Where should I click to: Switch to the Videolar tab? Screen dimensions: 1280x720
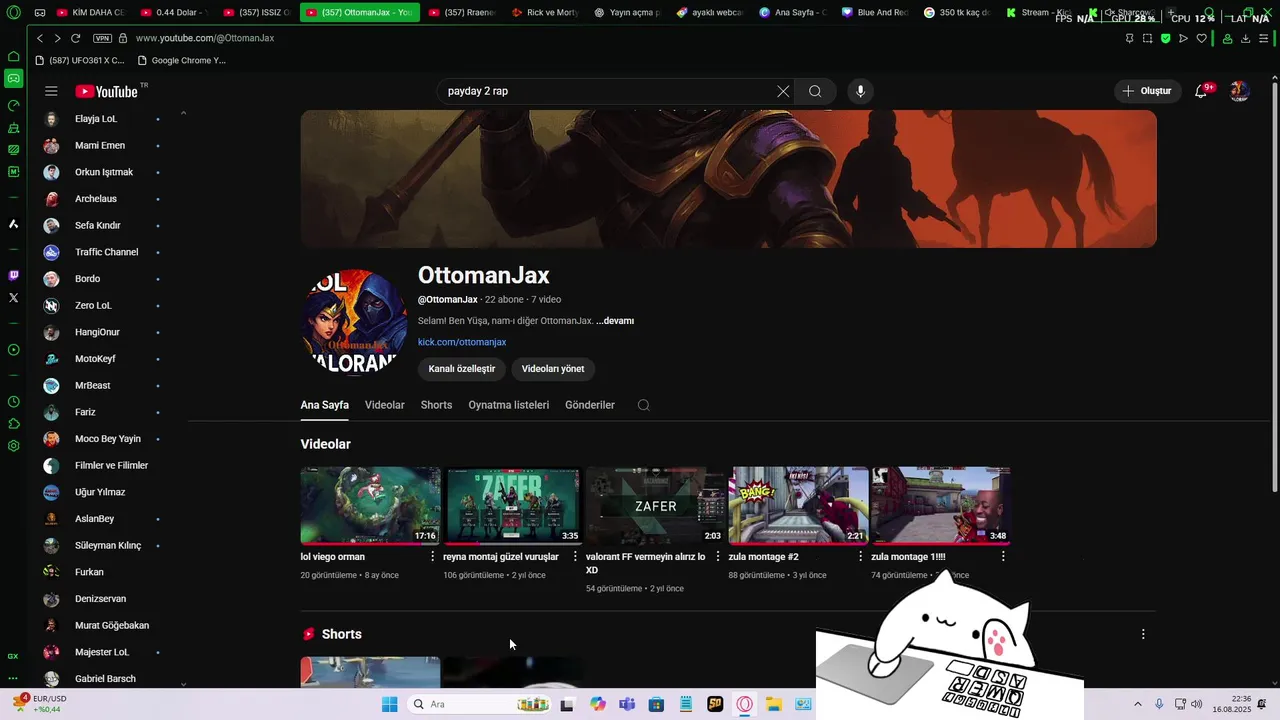[385, 405]
